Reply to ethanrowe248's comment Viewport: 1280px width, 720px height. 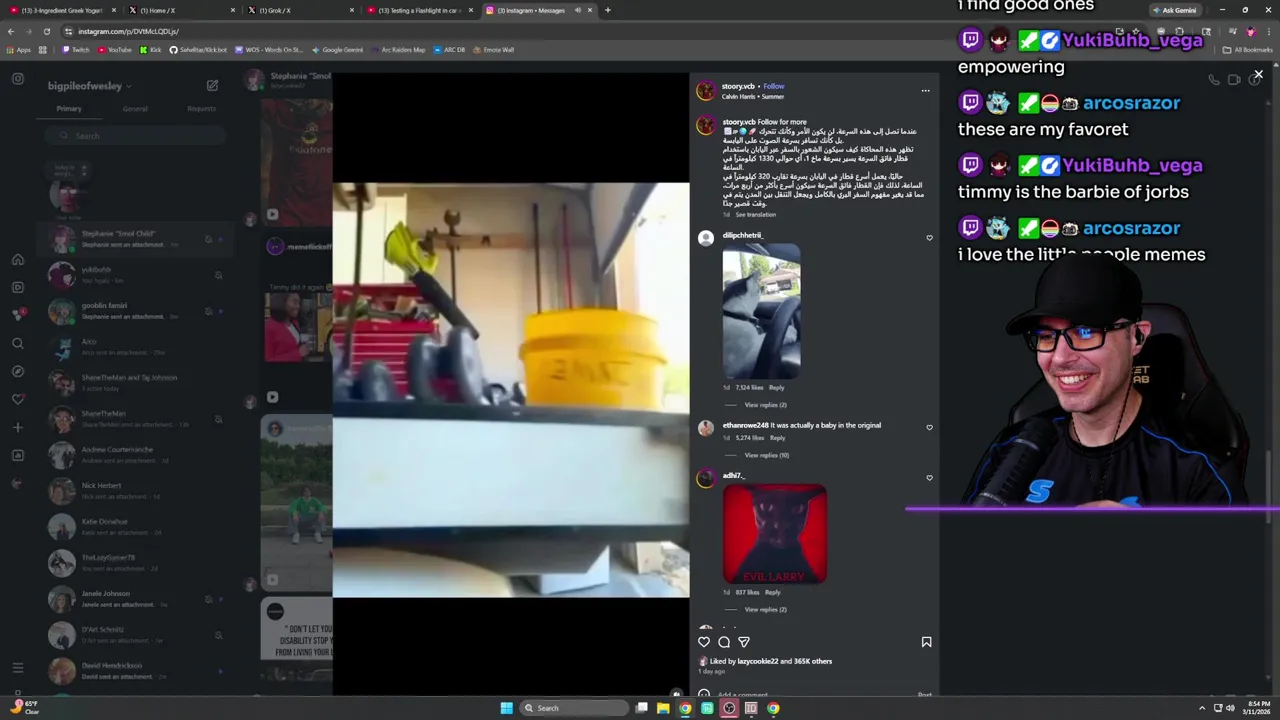(777, 438)
